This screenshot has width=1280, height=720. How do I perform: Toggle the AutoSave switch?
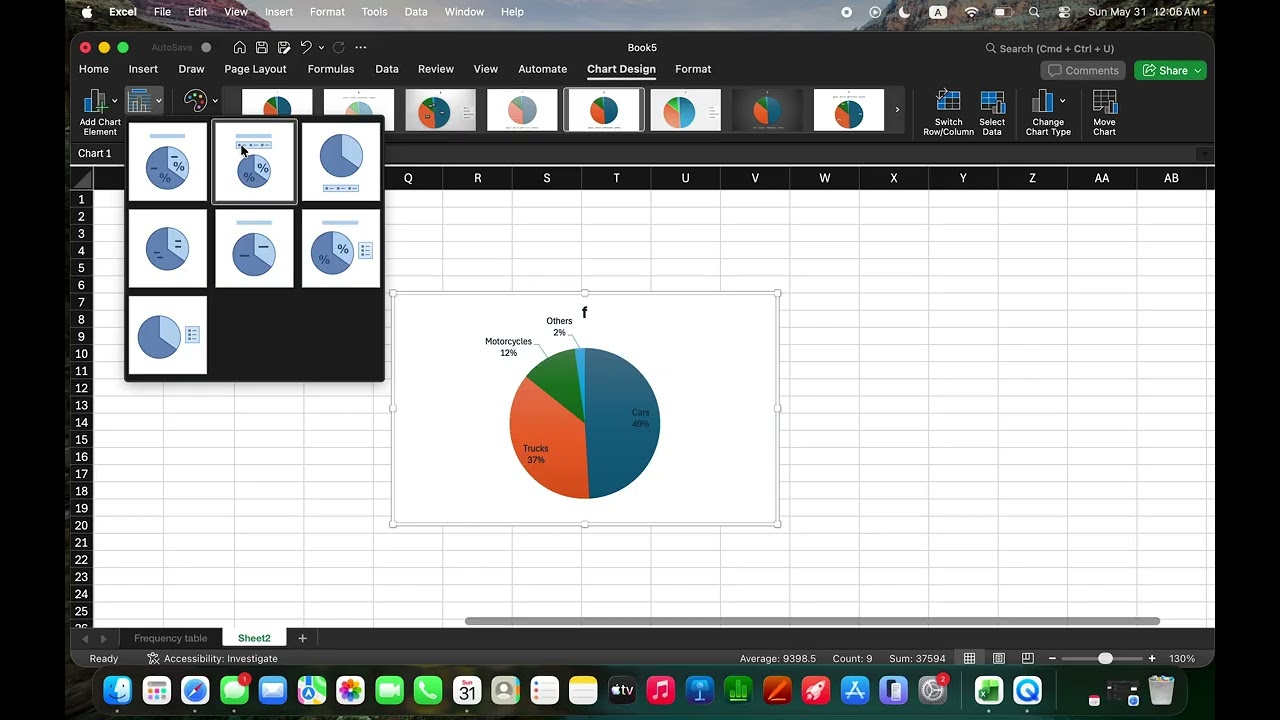tap(206, 47)
